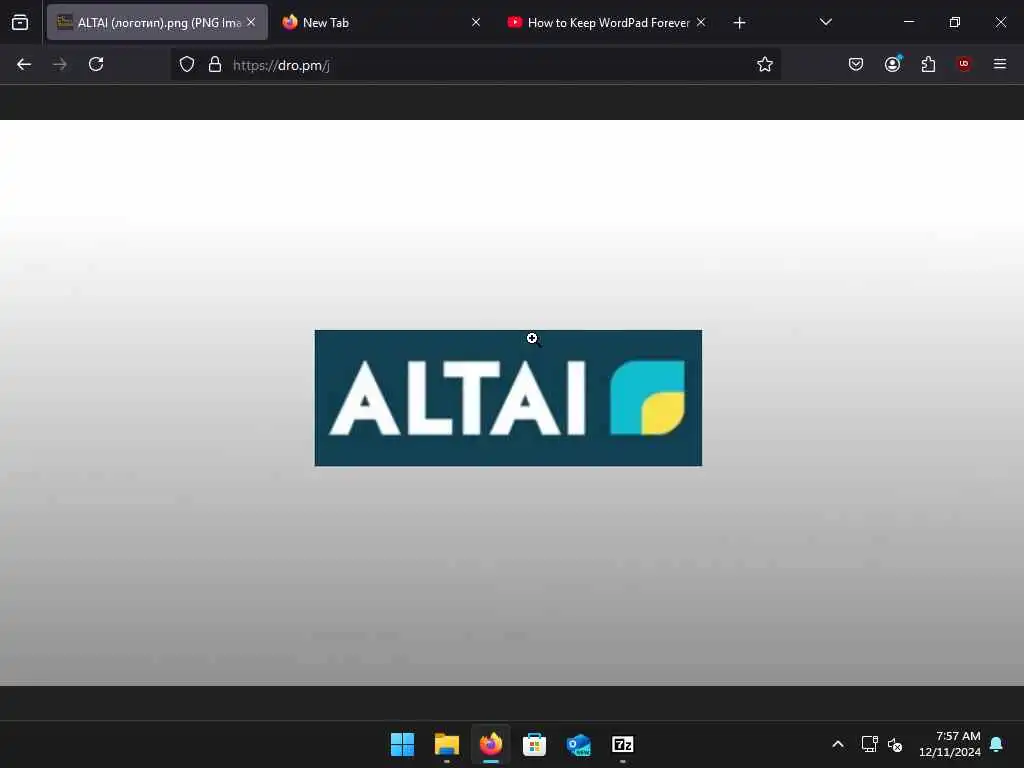This screenshot has width=1024, height=768.
Task: Open Firefox View icon in tab bar
Action: [x=20, y=23]
